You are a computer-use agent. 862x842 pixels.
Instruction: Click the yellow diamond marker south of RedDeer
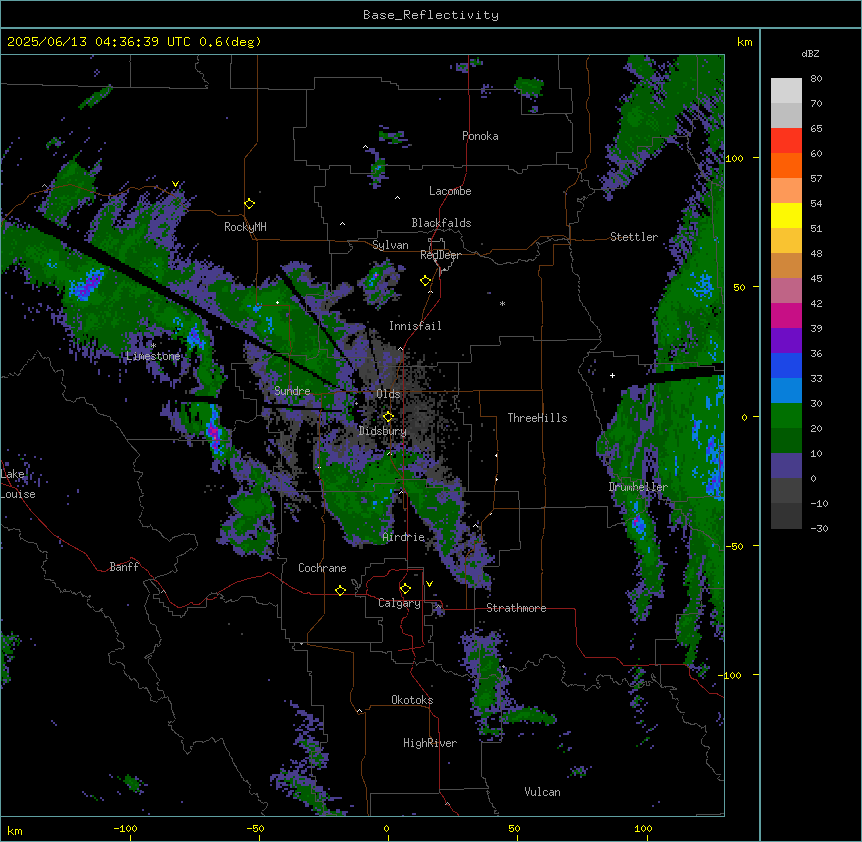425,281
